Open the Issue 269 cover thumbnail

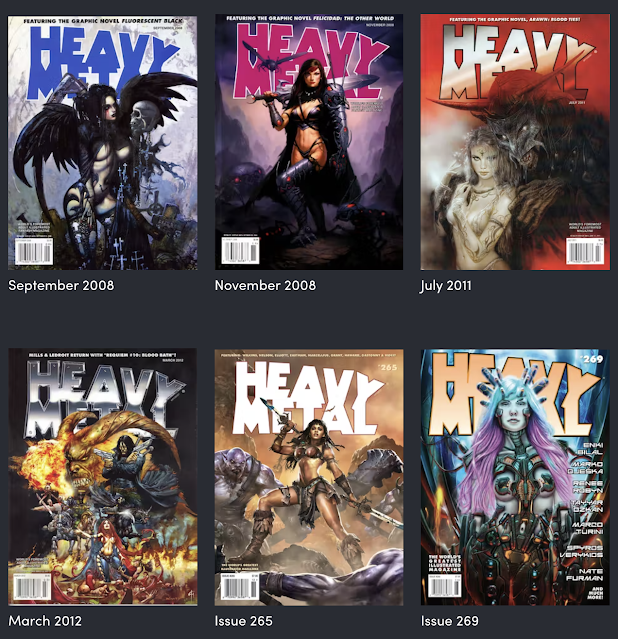515,477
